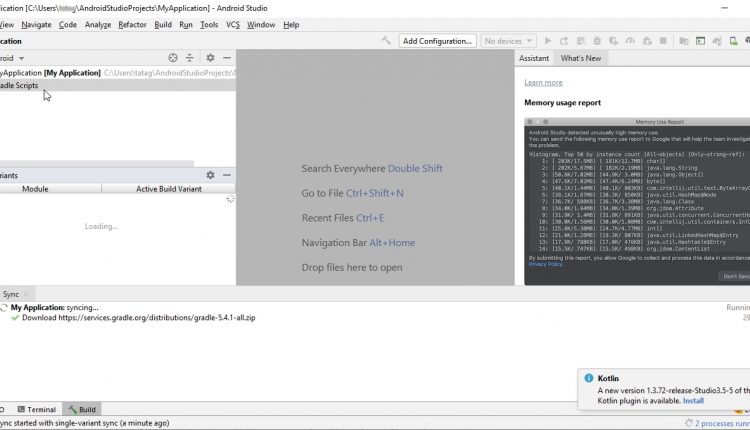Click the Project panel horizontal scrollbar
Viewport: 750px width, 430px height.
coord(97,164)
